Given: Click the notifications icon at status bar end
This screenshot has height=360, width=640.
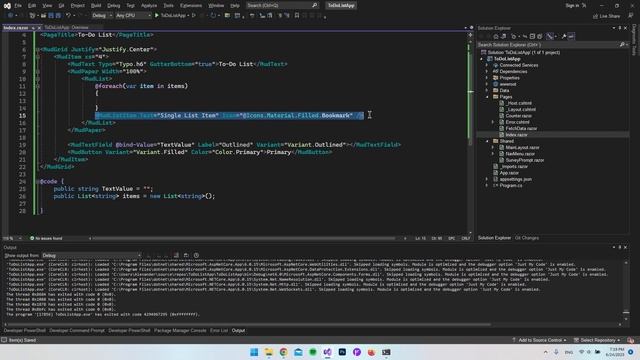Looking at the screenshot, I should click(x=631, y=340).
